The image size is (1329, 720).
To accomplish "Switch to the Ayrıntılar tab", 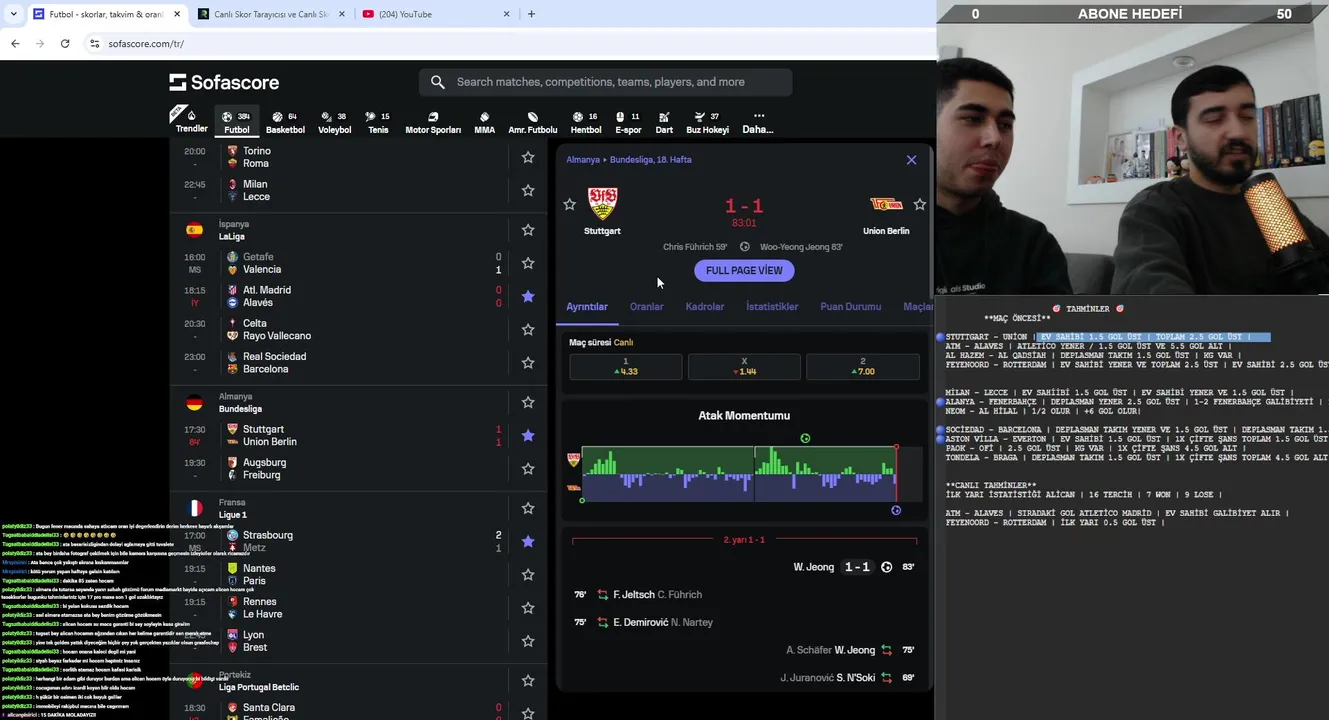I will 587,307.
